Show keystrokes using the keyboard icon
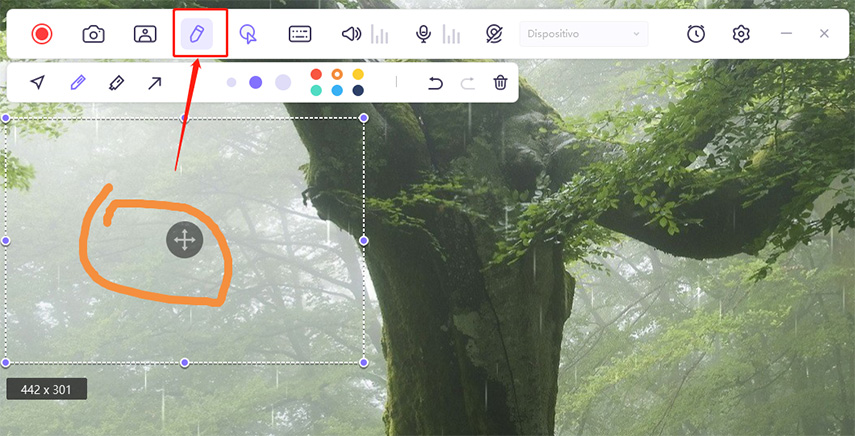 tap(300, 34)
